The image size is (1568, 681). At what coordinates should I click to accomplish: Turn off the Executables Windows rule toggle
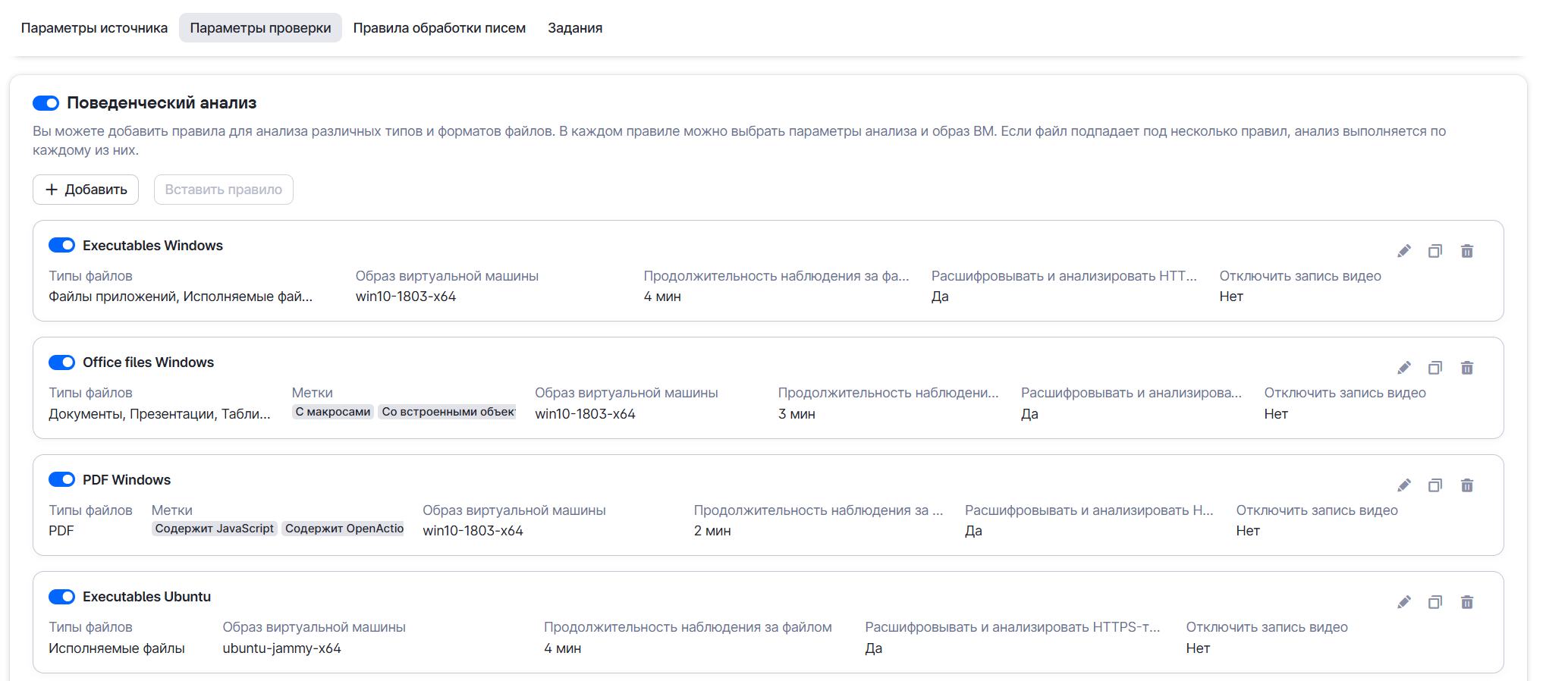click(62, 245)
